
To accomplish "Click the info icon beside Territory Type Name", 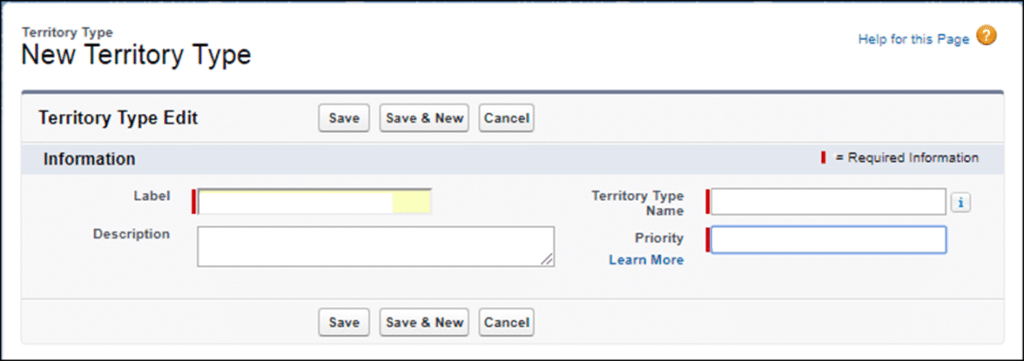I will coord(961,203).
